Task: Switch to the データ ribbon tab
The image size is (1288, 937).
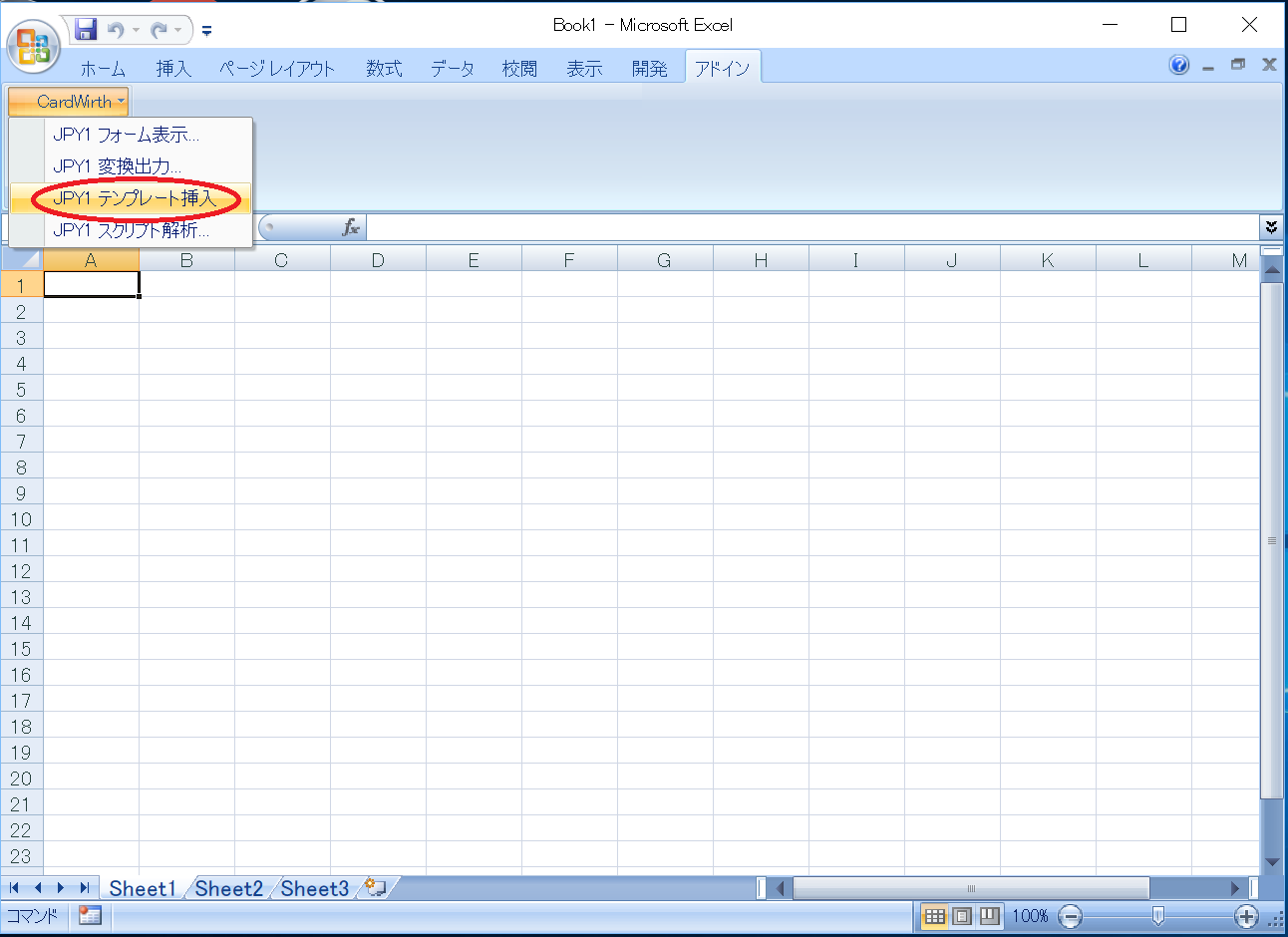Action: click(x=453, y=68)
